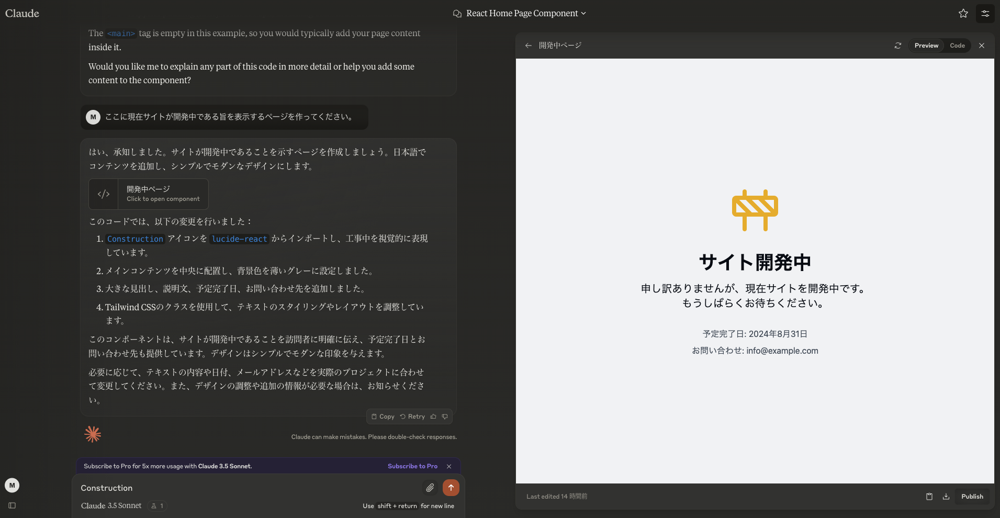1000x518 pixels.
Task: Open the React Home Page Component title dropdown
Action: pyautogui.click(x=519, y=13)
